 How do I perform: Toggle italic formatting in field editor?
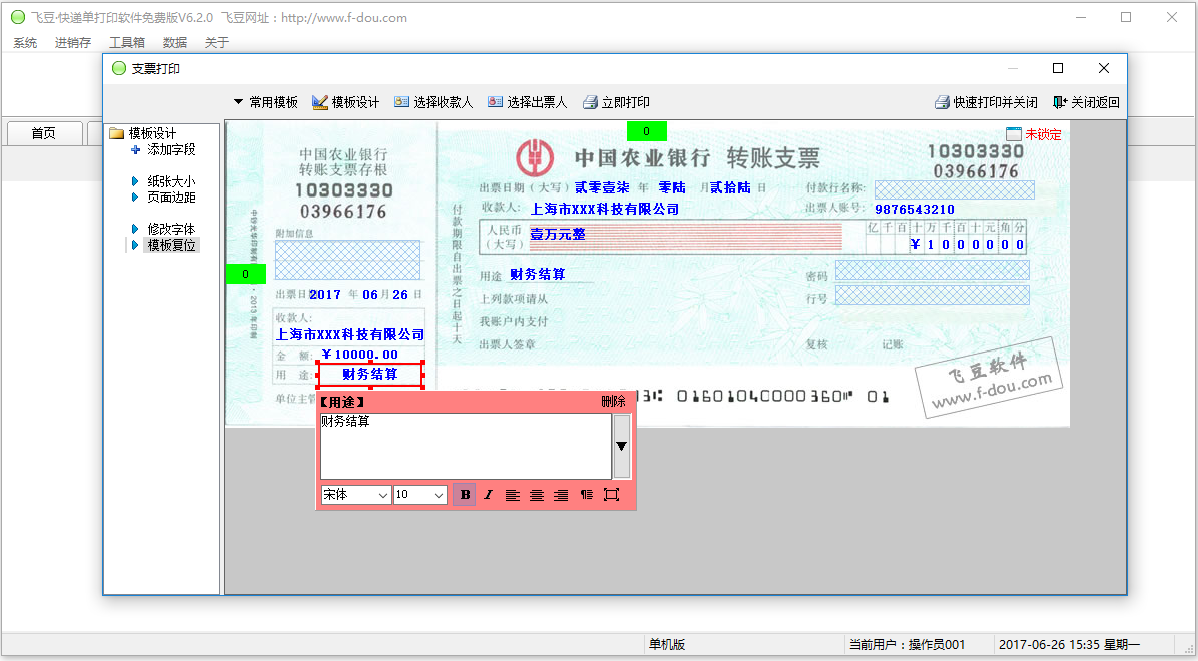point(488,495)
